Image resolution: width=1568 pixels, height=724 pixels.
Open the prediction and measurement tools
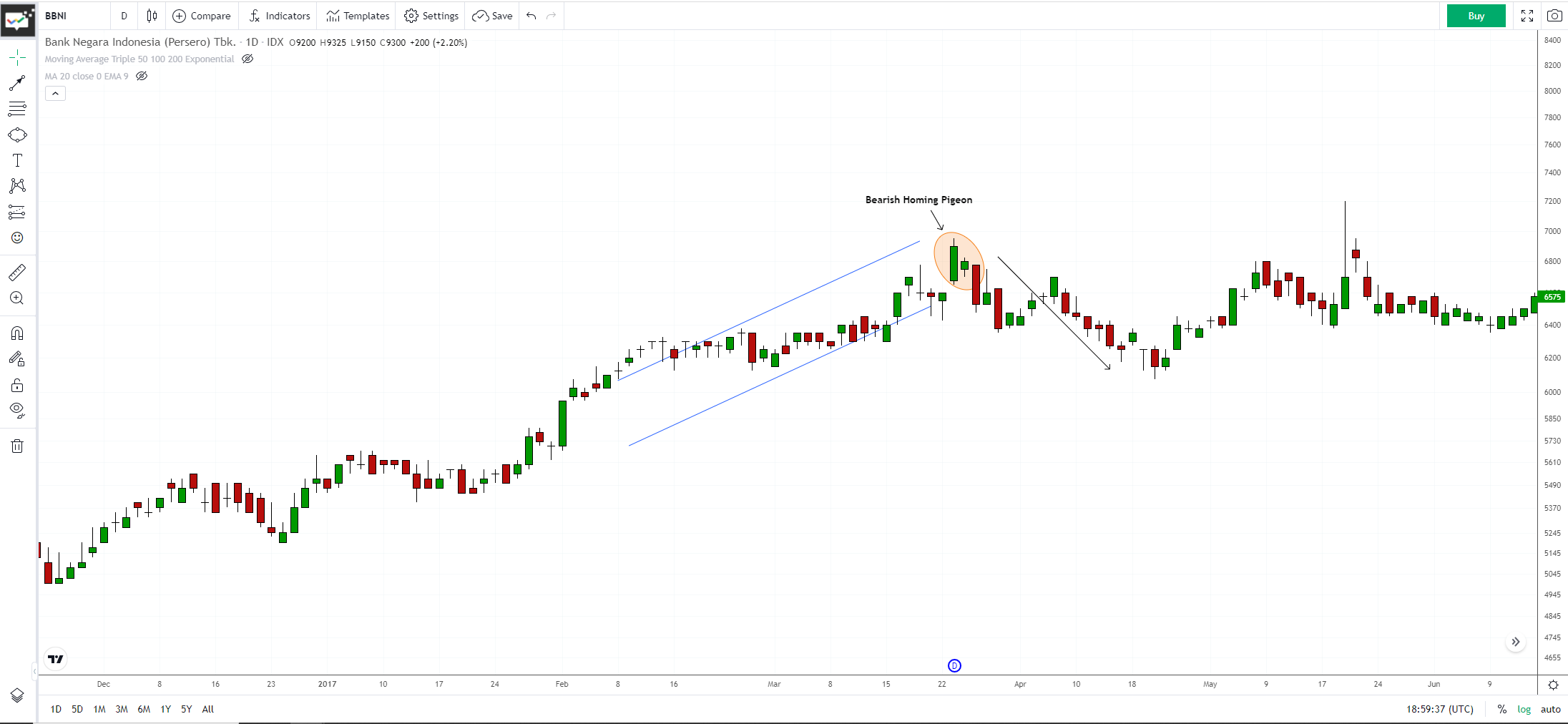click(17, 212)
